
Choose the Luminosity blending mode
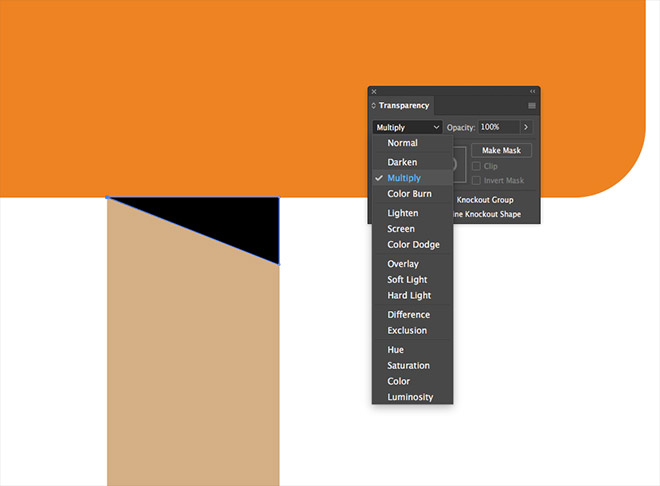412,397
